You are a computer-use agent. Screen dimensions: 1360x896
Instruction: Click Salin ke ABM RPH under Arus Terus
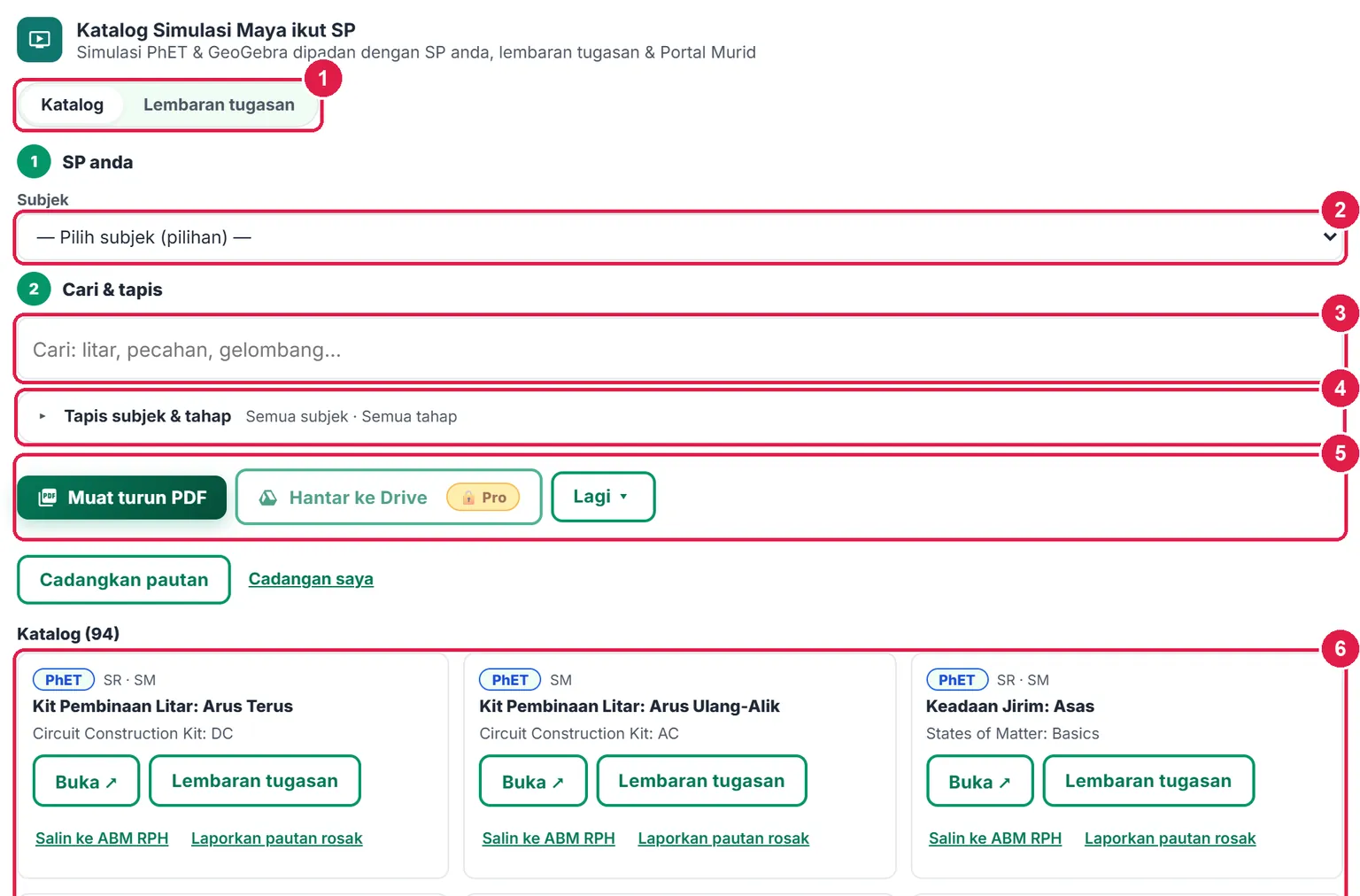(102, 838)
